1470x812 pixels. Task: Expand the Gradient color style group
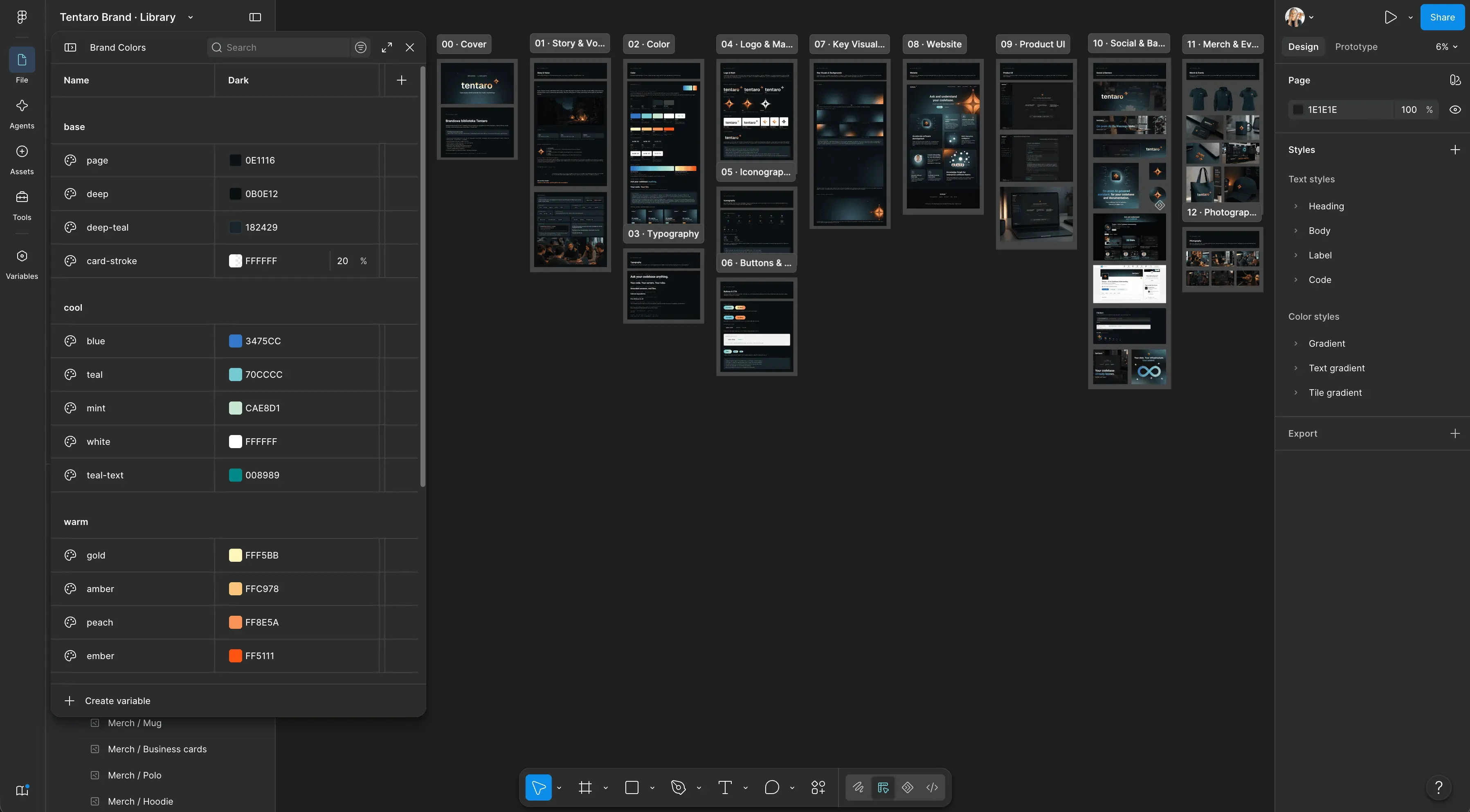coord(1296,343)
